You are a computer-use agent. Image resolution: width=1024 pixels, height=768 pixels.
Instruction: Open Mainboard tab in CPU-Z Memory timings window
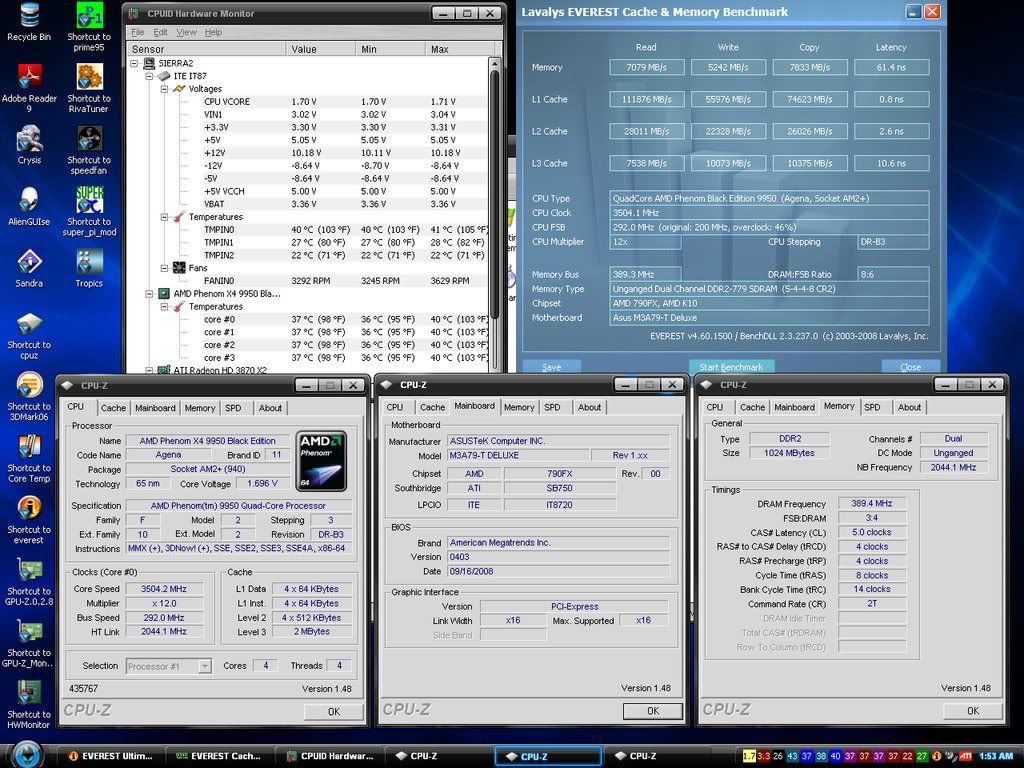point(794,408)
